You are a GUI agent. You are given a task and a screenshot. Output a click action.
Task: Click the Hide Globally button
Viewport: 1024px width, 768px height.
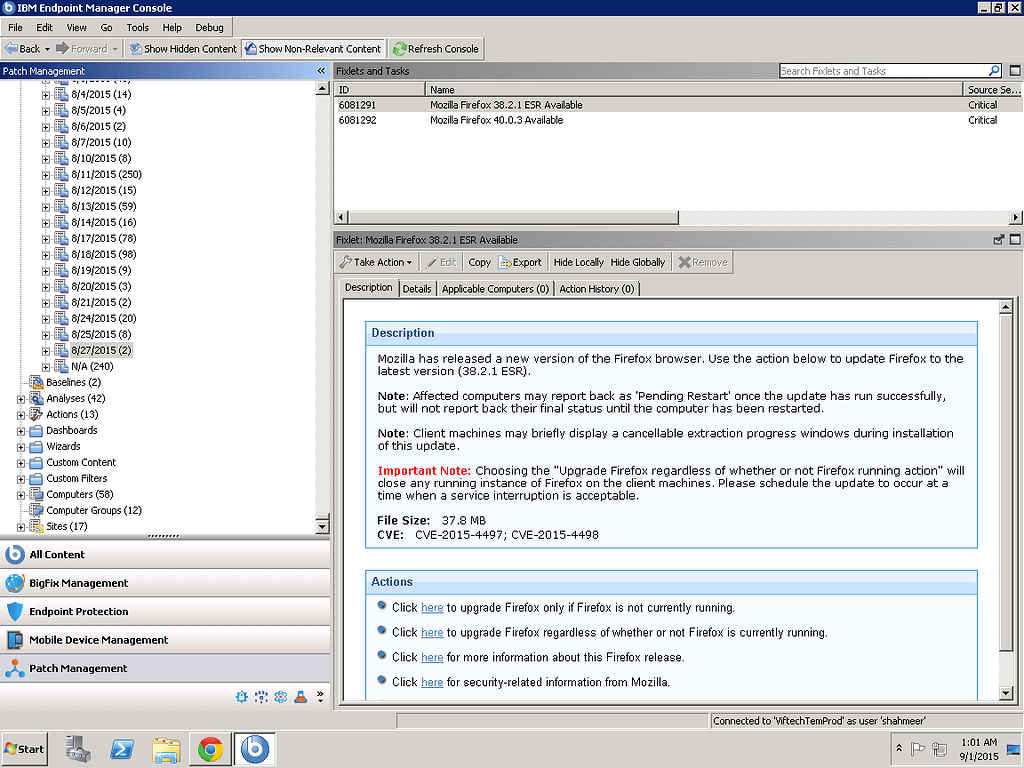coord(637,263)
